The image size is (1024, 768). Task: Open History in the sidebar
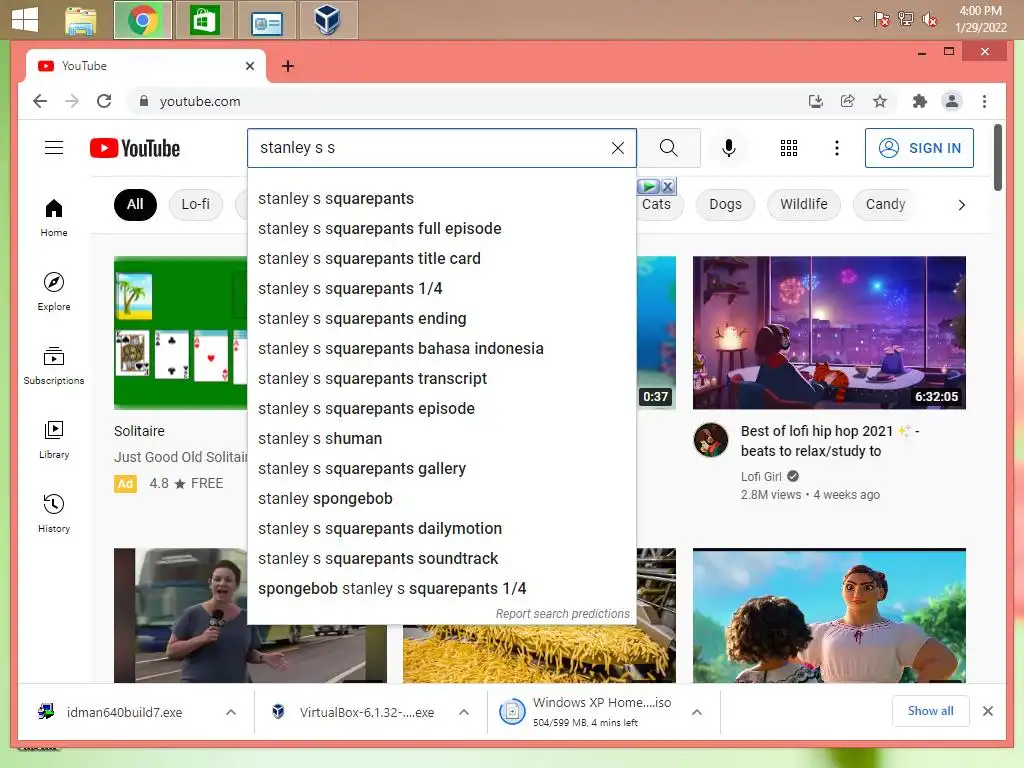54,513
